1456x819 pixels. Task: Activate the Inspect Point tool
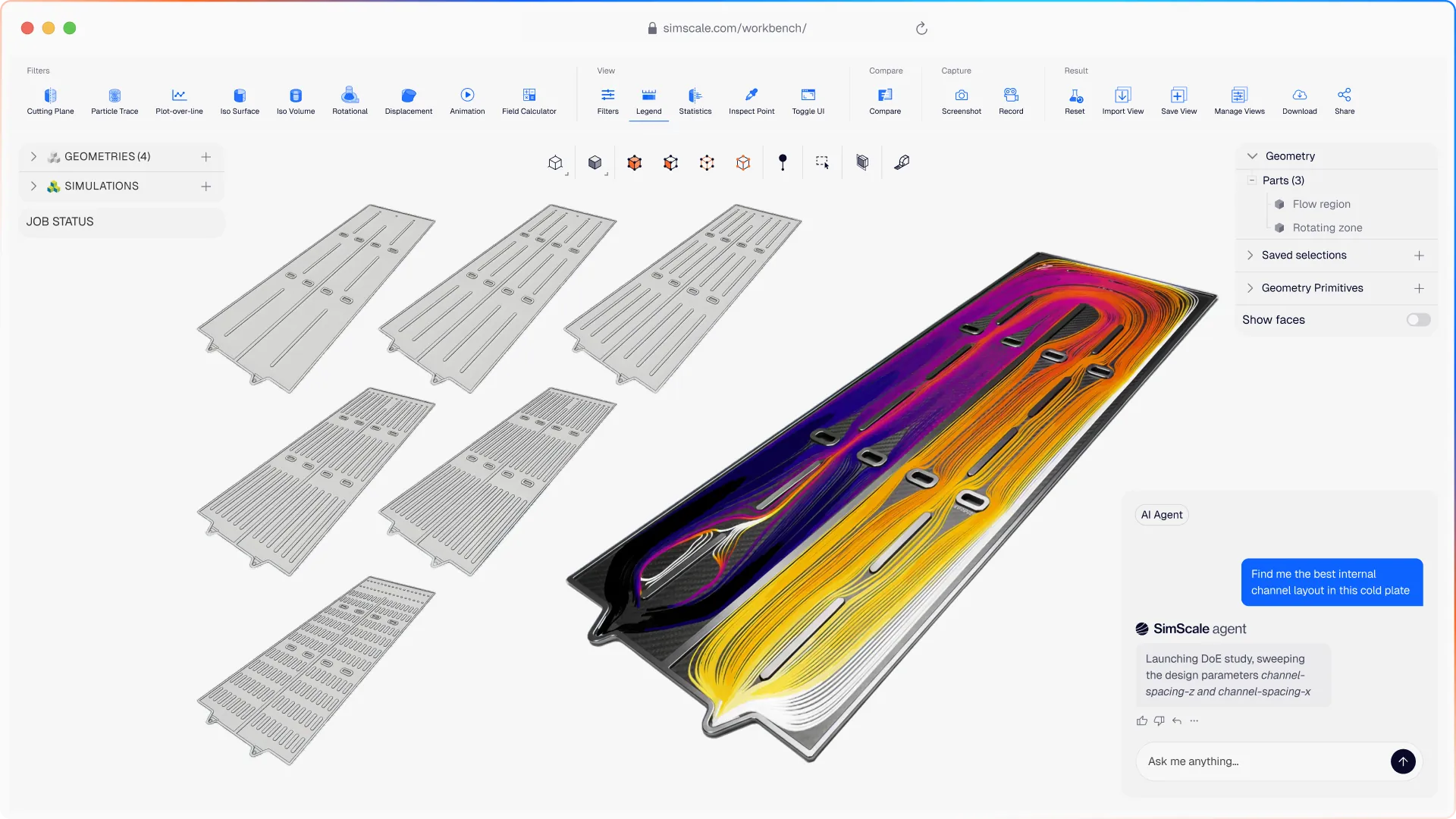pos(752,101)
